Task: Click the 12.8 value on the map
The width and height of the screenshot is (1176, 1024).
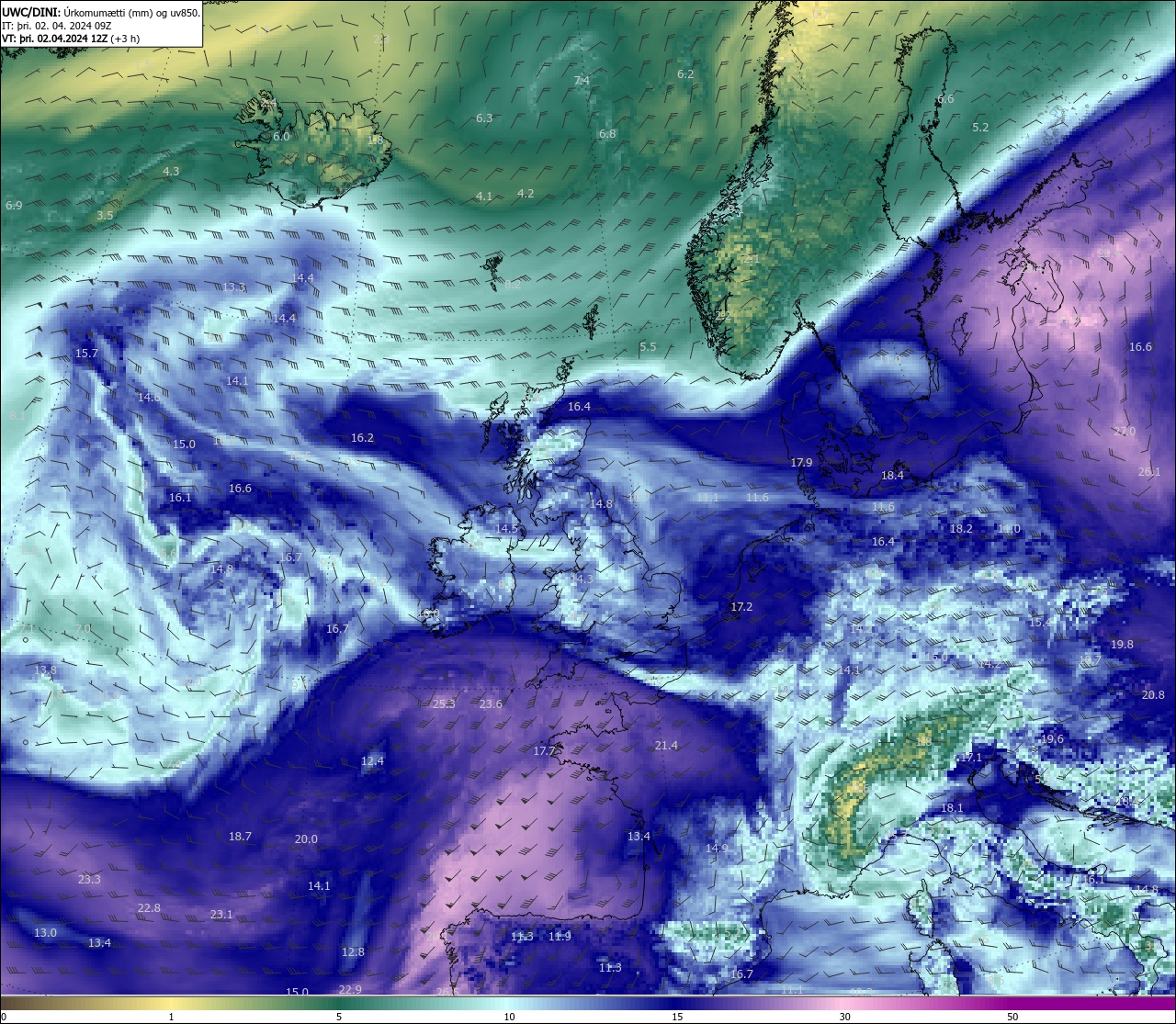Action: coord(353,951)
